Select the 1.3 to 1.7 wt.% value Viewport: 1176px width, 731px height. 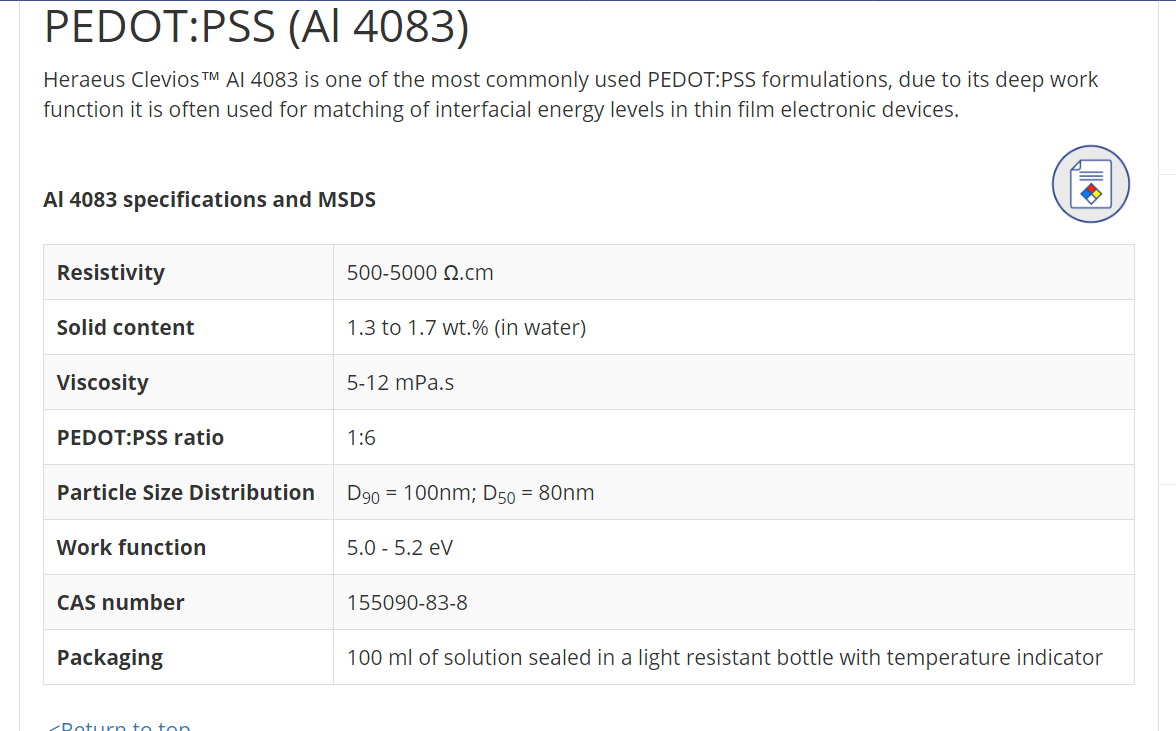click(466, 327)
